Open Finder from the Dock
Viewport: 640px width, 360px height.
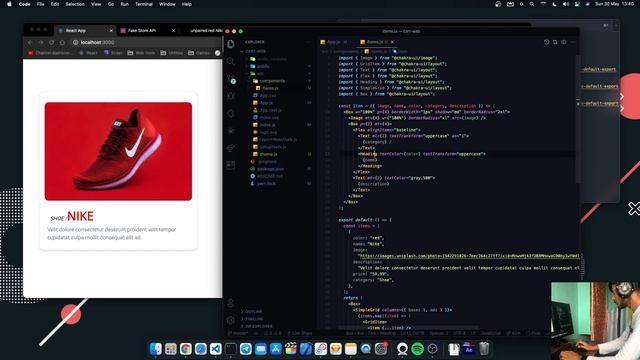click(156, 349)
